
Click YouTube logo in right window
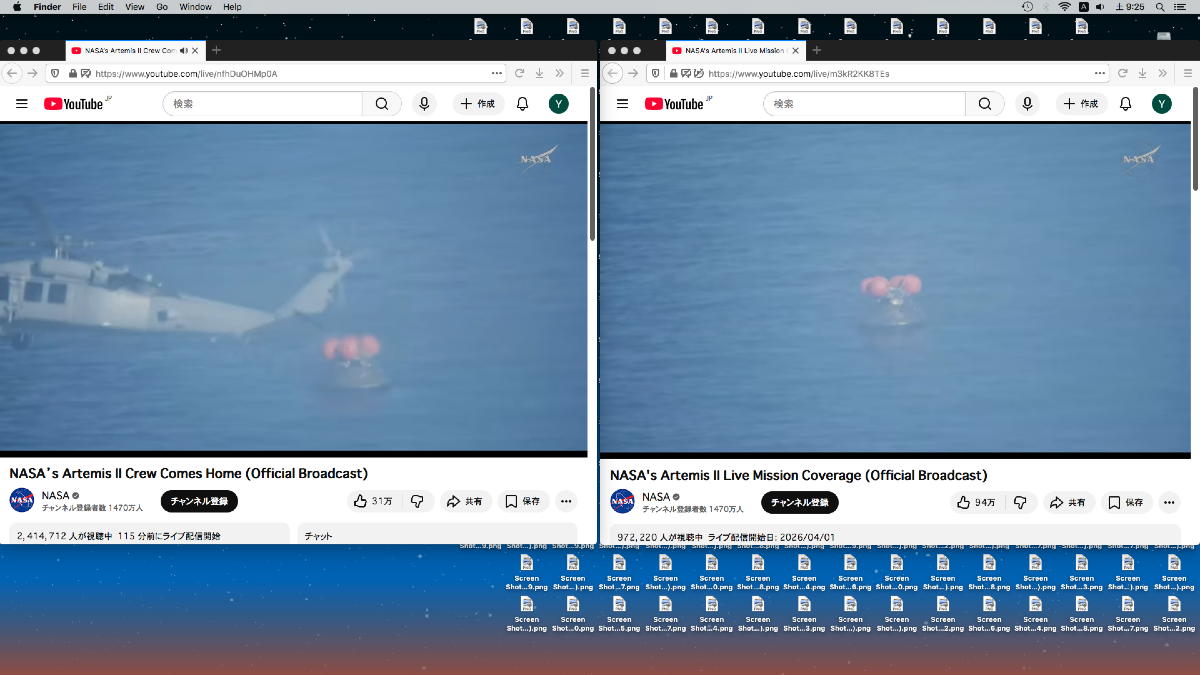(x=674, y=103)
